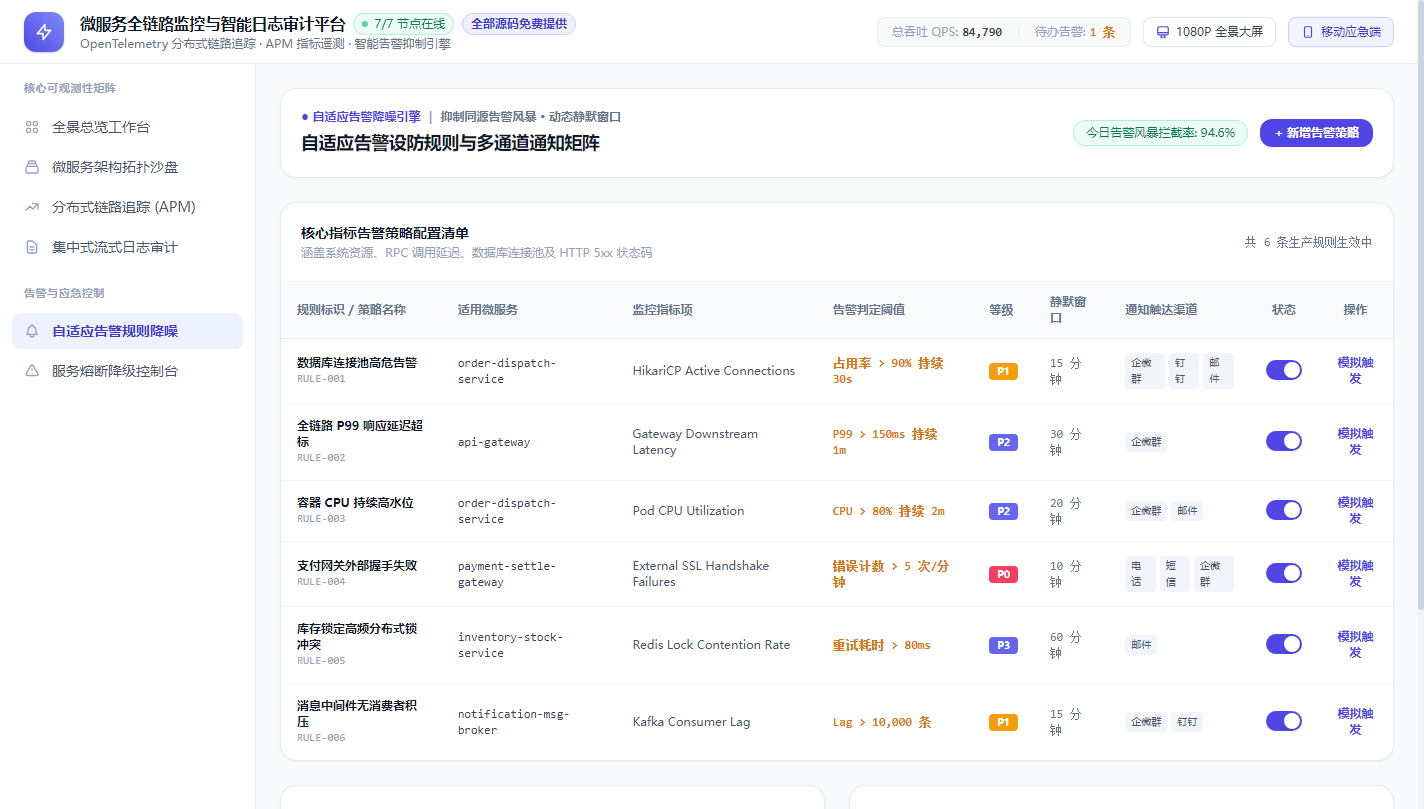Image resolution: width=1424 pixels, height=809 pixels.
Task: Click the 新增告警策略 button
Action: 1316,133
